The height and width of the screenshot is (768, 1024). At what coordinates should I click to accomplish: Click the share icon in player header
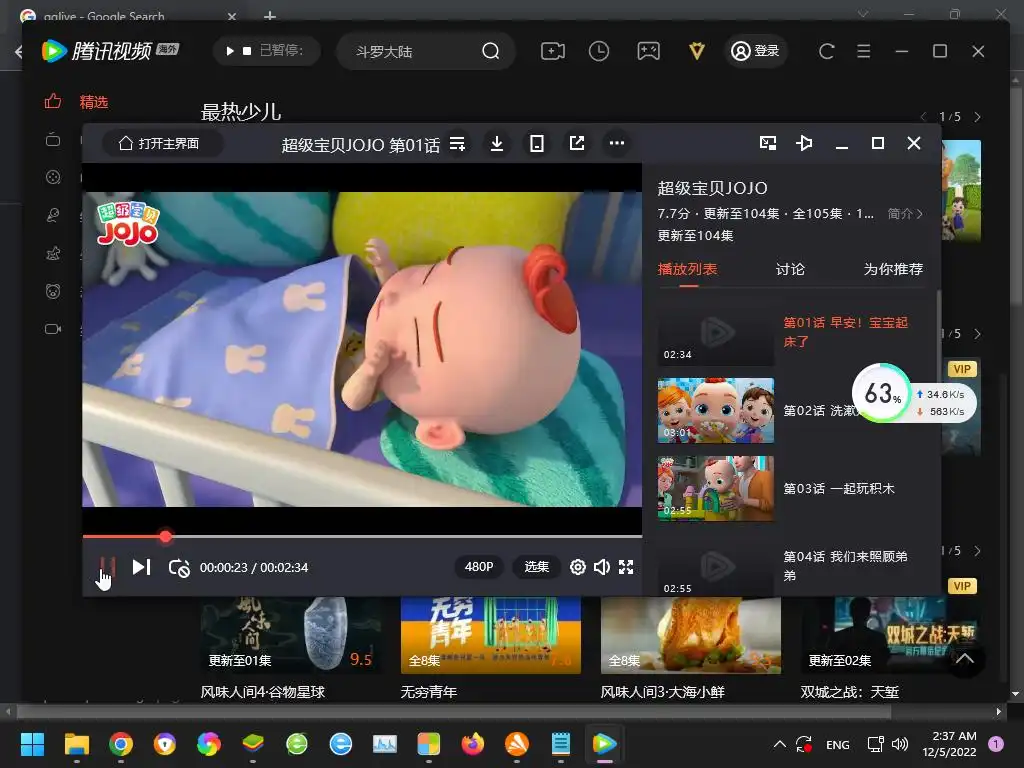pos(577,143)
